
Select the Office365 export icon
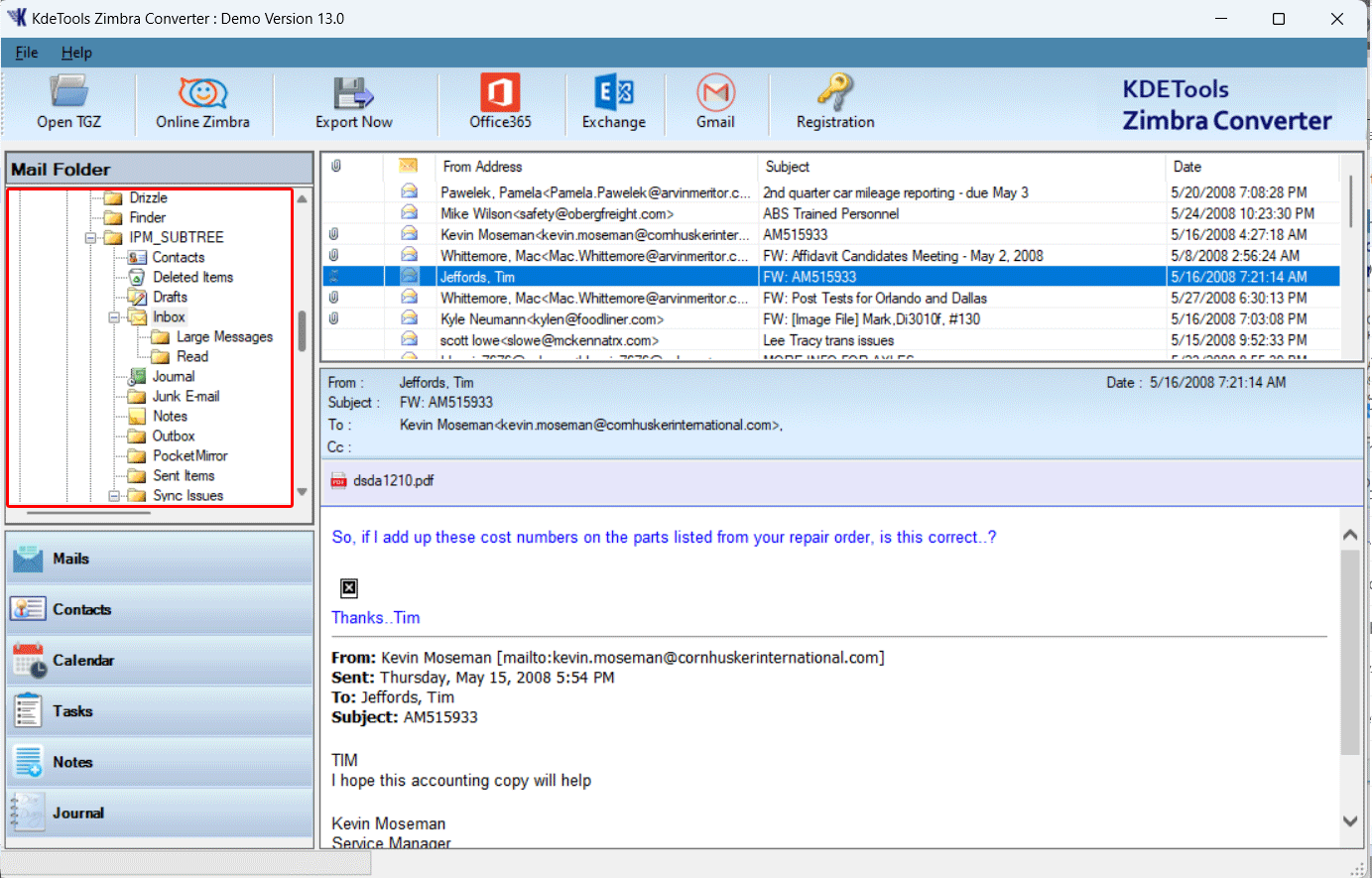(500, 102)
